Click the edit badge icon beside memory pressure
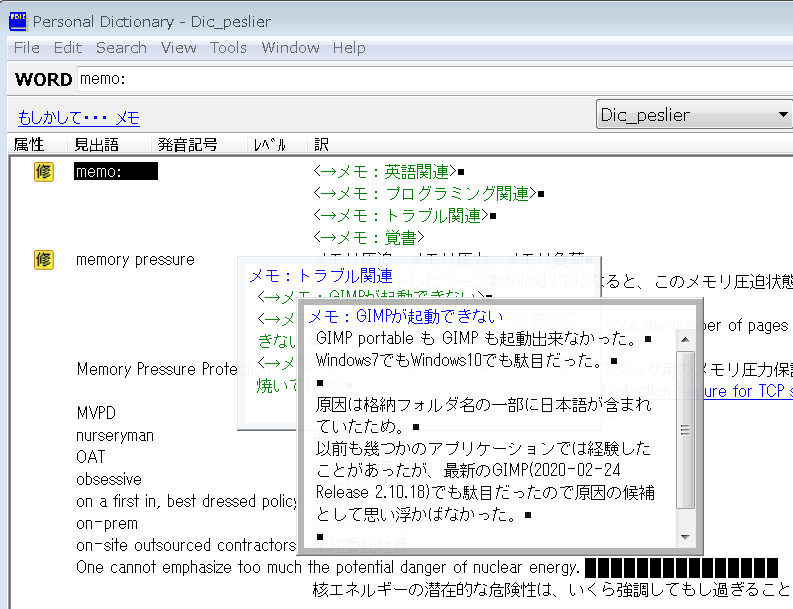This screenshot has height=609, width=793. coord(43,260)
